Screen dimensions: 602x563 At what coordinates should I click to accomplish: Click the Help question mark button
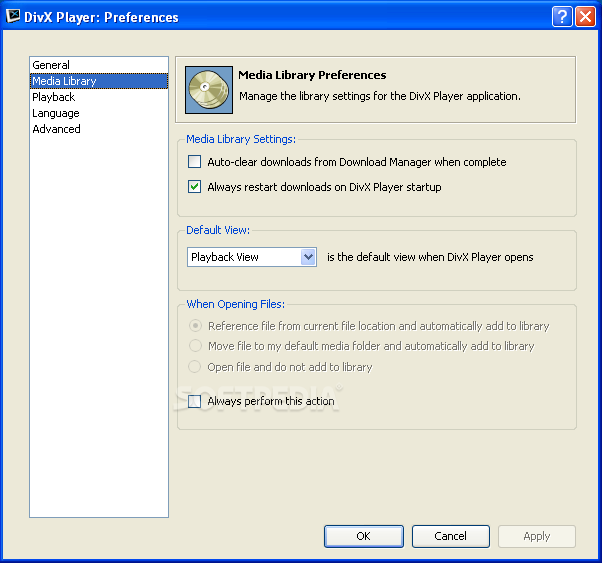[562, 17]
